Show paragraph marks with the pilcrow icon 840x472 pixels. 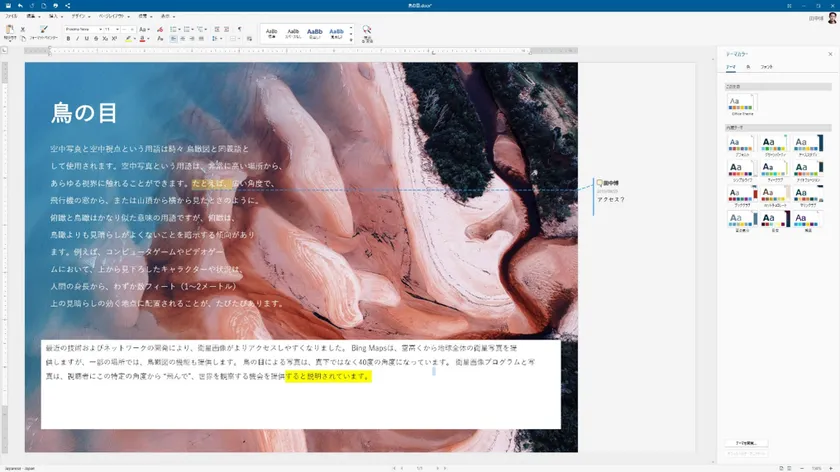pos(239,29)
